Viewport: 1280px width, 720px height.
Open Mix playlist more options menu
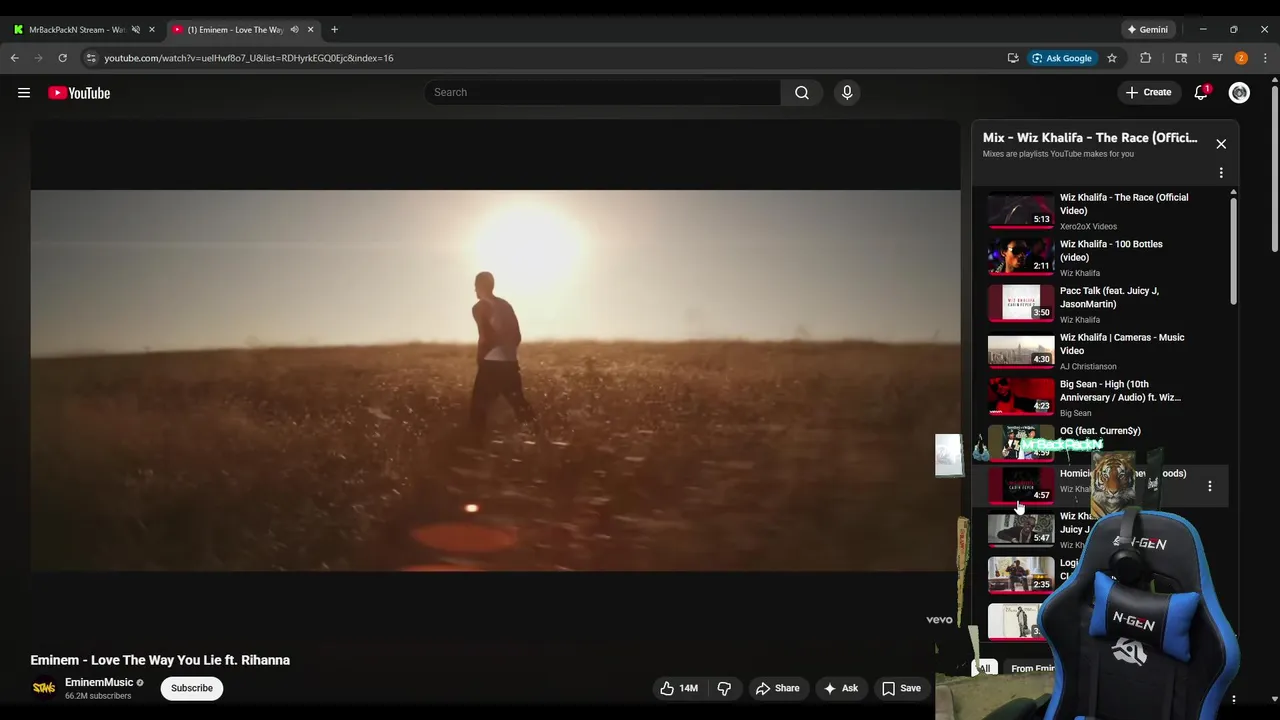pos(1221,173)
